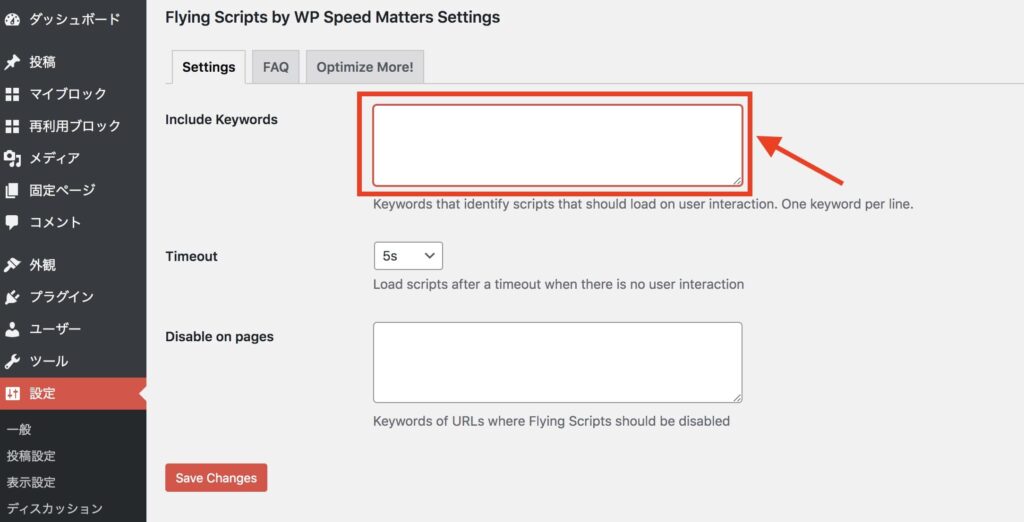Focus the Include Keywords text area
The image size is (1024, 522).
(x=557, y=145)
